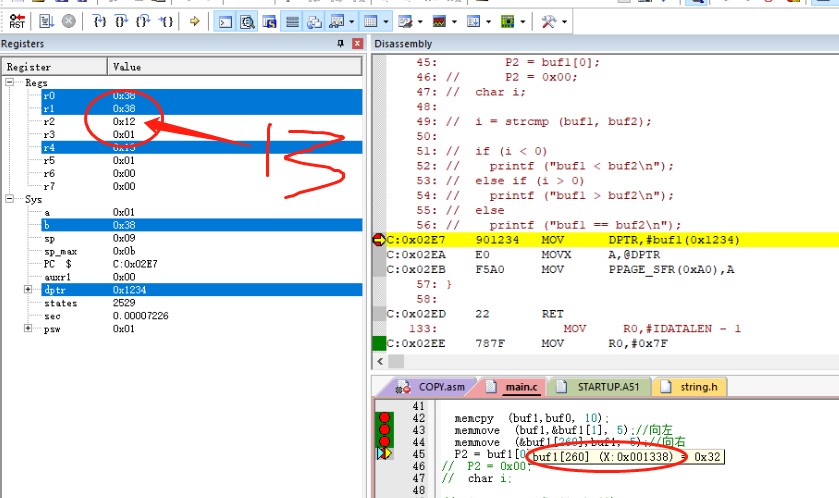The height and width of the screenshot is (498, 839).
Task: Click the Register column header
Action: tap(54, 67)
